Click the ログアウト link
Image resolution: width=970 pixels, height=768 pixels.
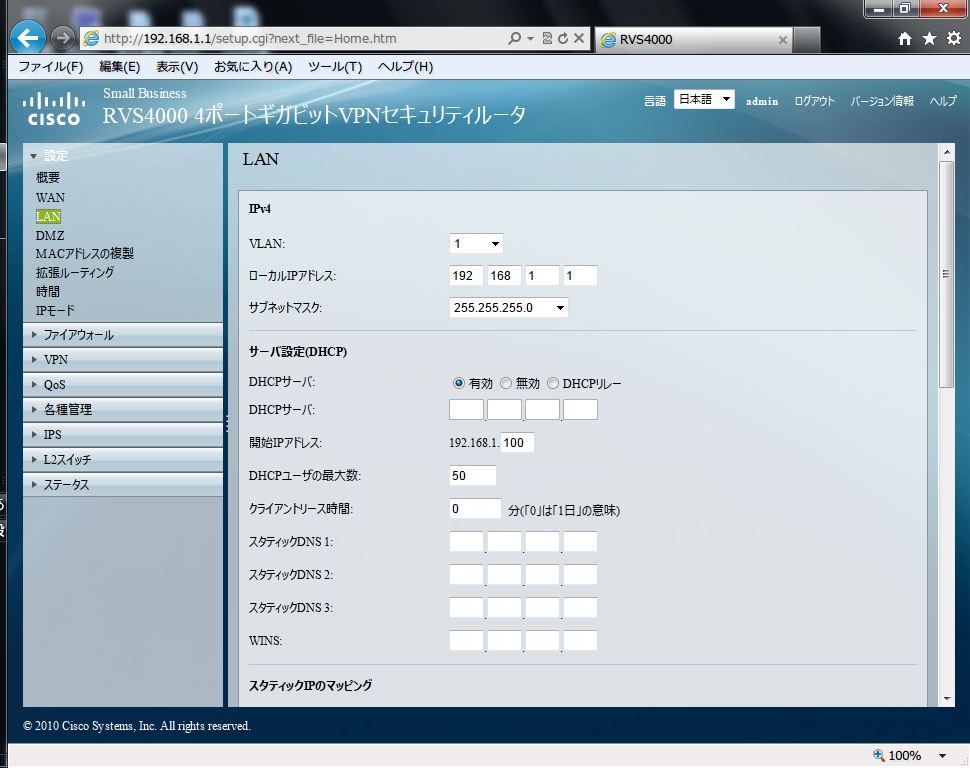[814, 101]
